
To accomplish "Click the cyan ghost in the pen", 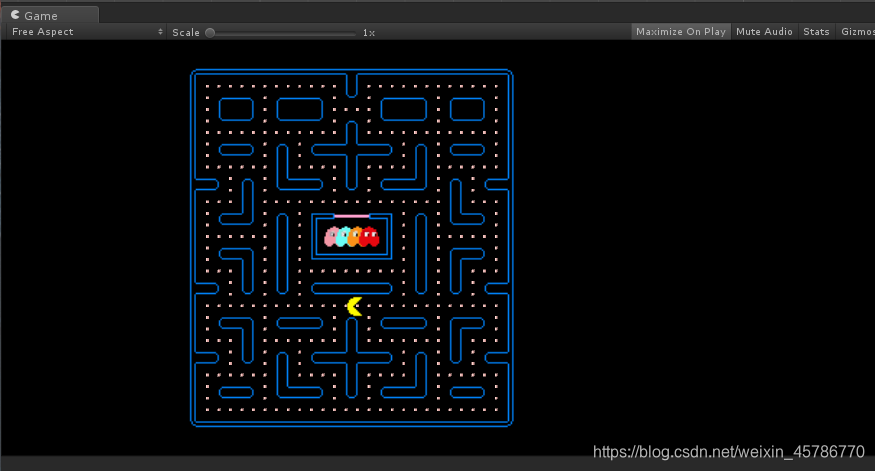I will [x=343, y=237].
